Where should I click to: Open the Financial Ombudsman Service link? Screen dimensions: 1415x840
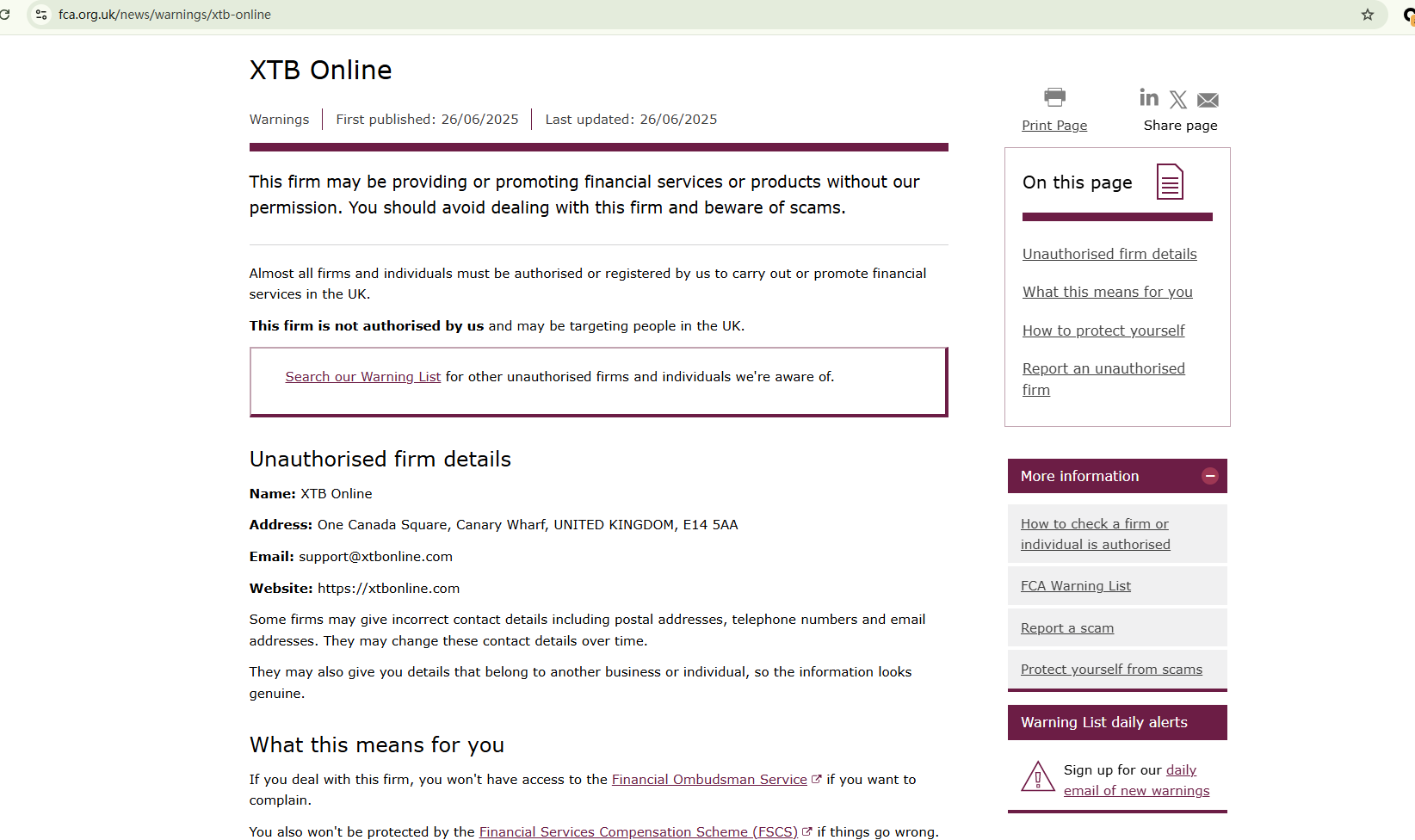pyautogui.click(x=709, y=780)
